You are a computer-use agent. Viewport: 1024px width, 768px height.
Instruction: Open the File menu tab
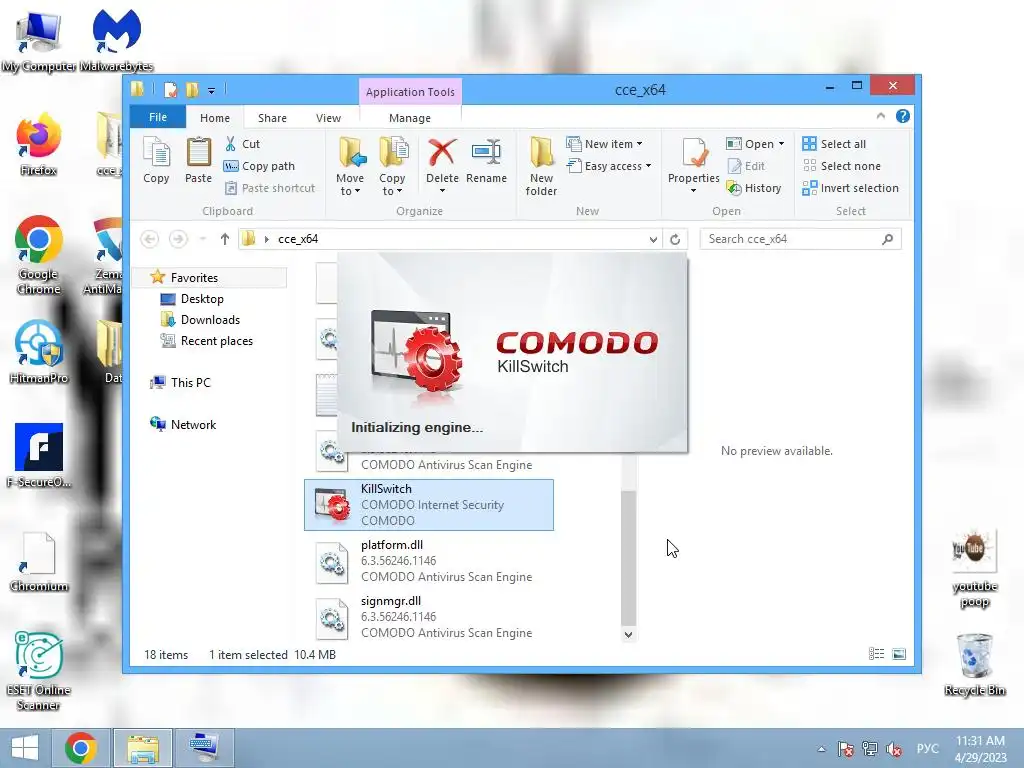click(158, 117)
